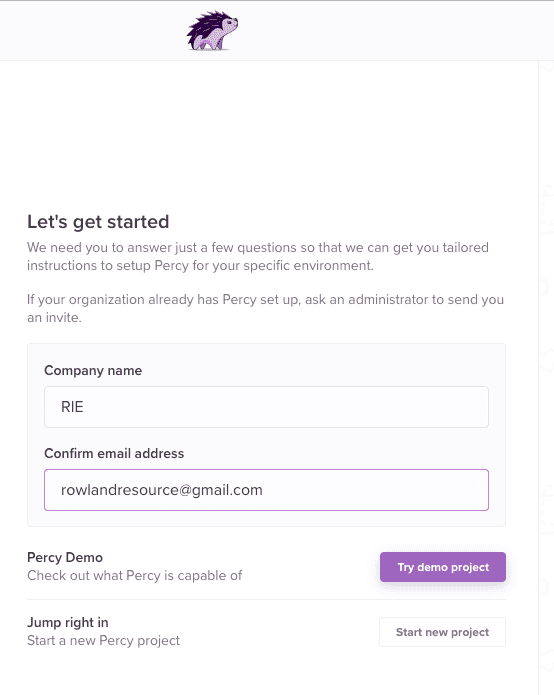This screenshot has width=554, height=695.
Task: Focus the Company name input containing RIE
Action: 266,407
